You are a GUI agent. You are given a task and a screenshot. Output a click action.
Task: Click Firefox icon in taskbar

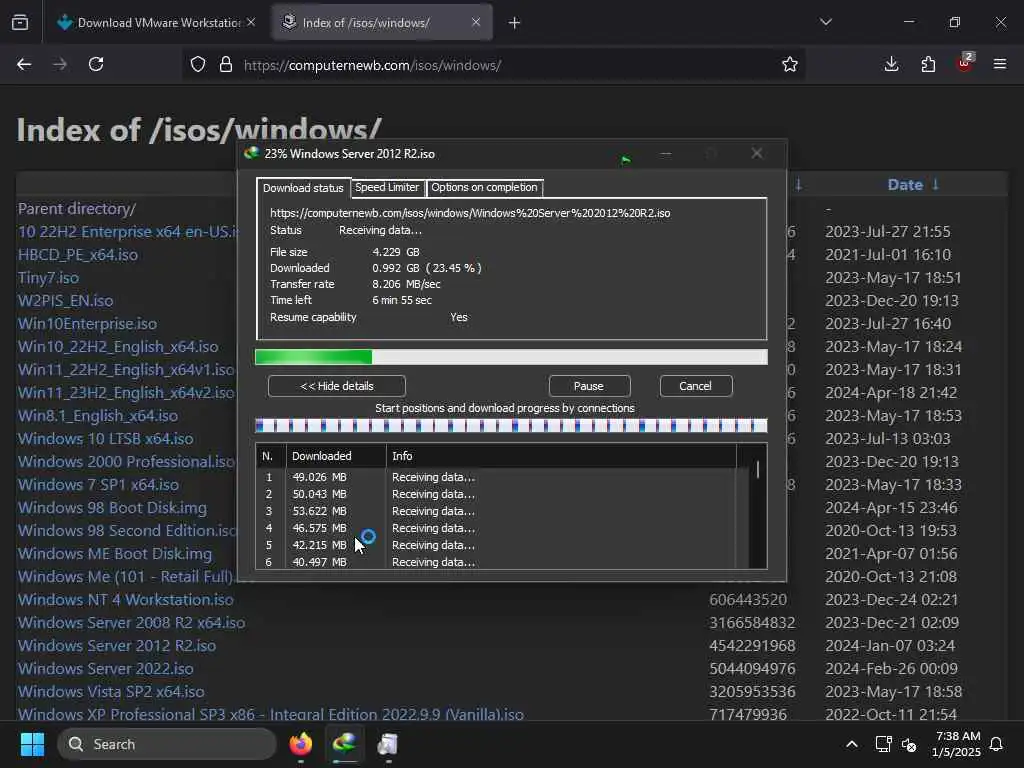[x=301, y=744]
